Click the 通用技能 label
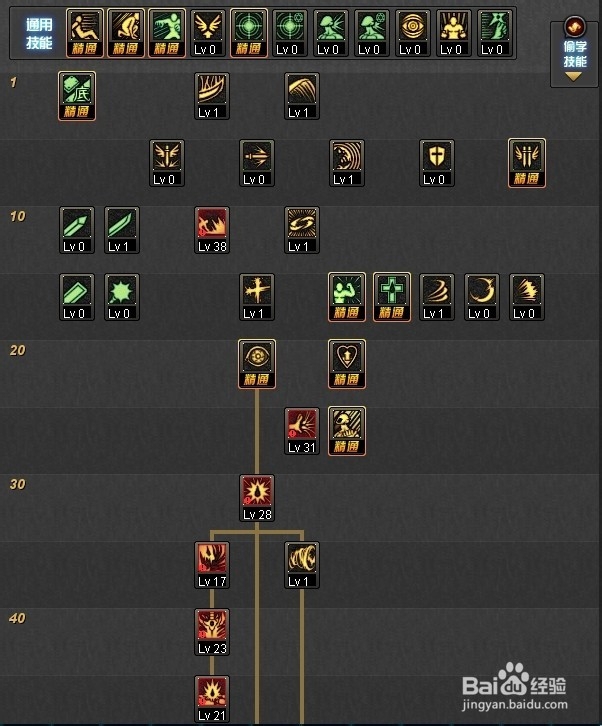Viewport: 602px width, 726px height. [x=39, y=33]
